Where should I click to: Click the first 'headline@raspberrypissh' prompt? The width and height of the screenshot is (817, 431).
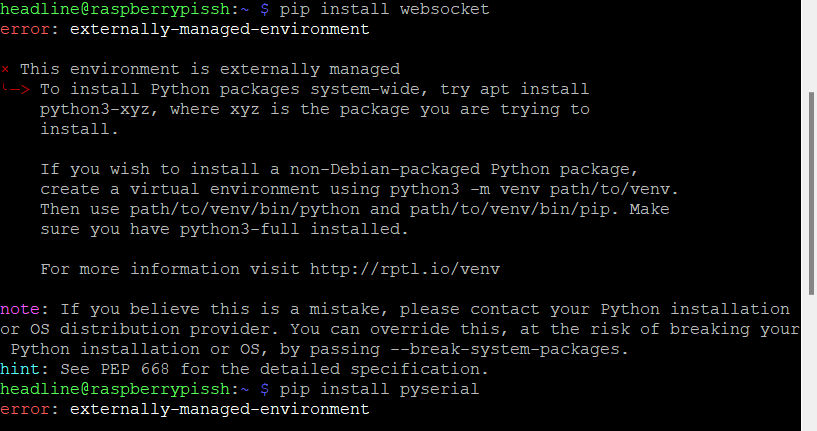115,9
